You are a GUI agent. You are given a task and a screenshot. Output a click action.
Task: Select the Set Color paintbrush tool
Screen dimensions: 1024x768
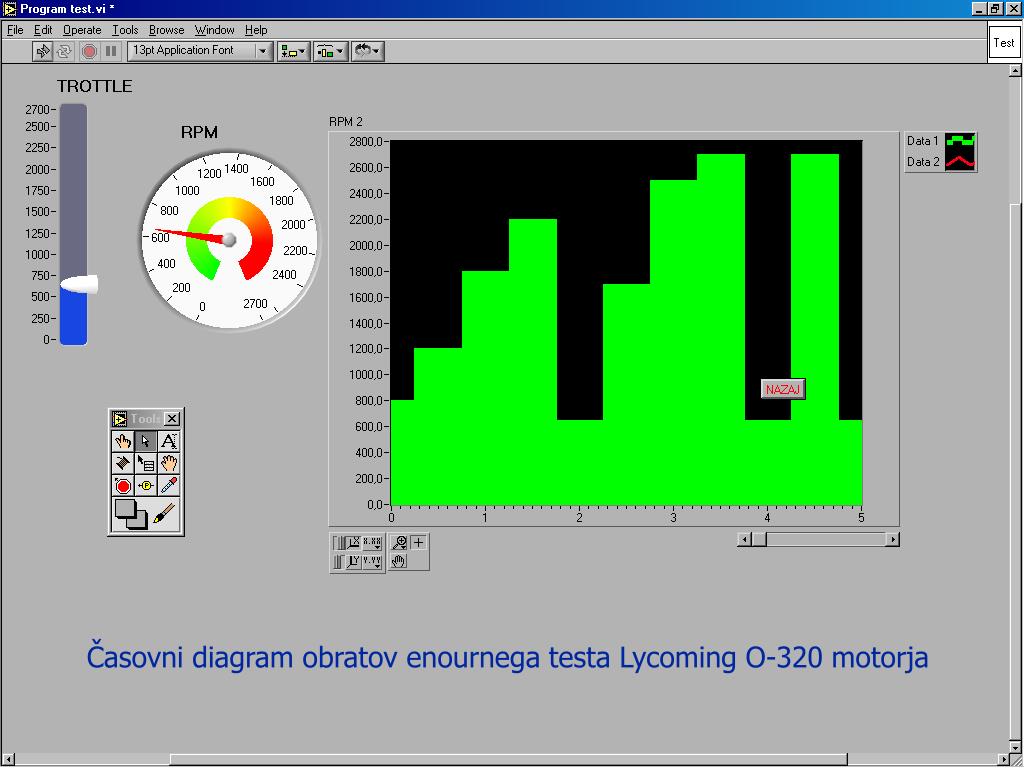point(165,515)
